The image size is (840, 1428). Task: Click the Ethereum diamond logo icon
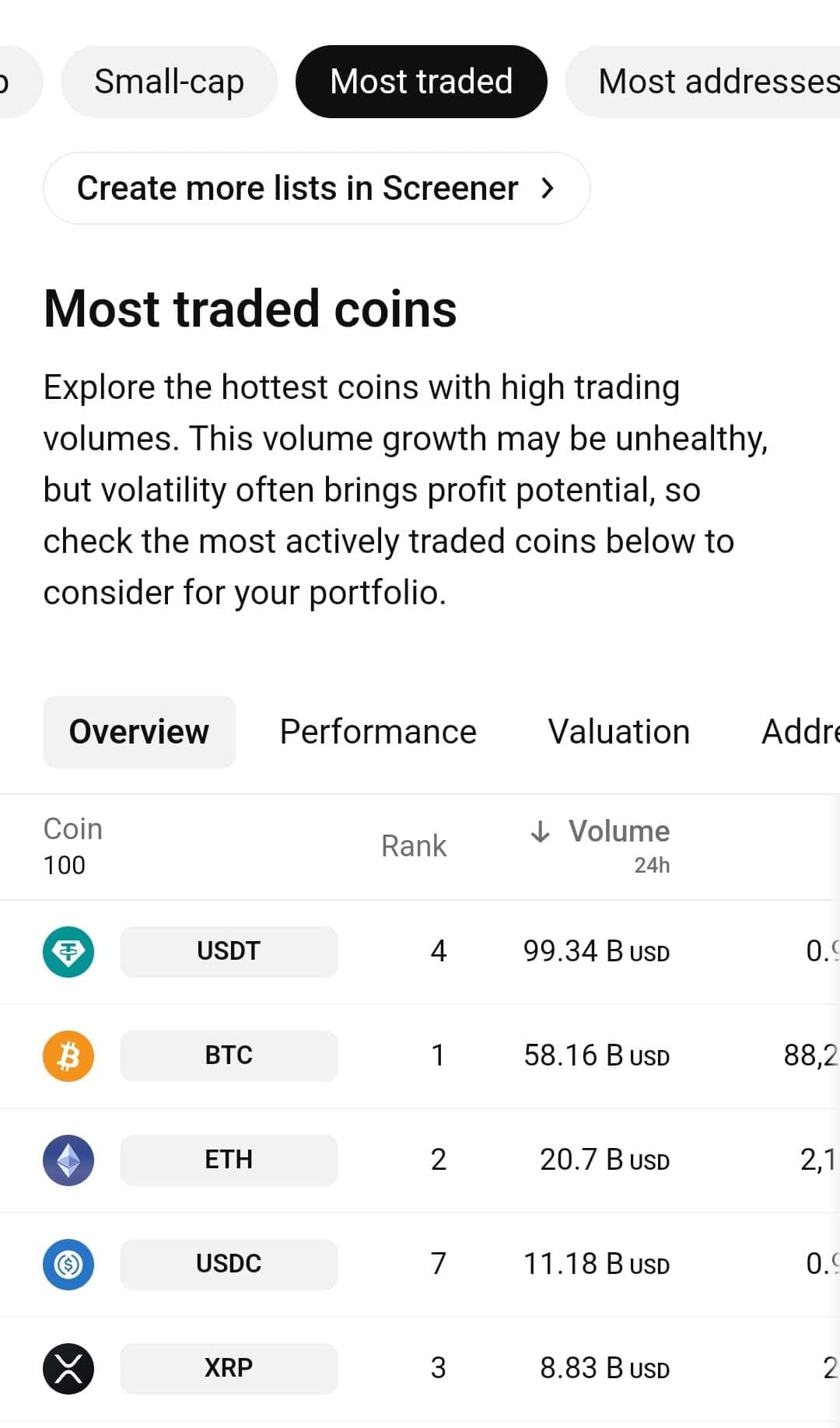click(68, 1160)
